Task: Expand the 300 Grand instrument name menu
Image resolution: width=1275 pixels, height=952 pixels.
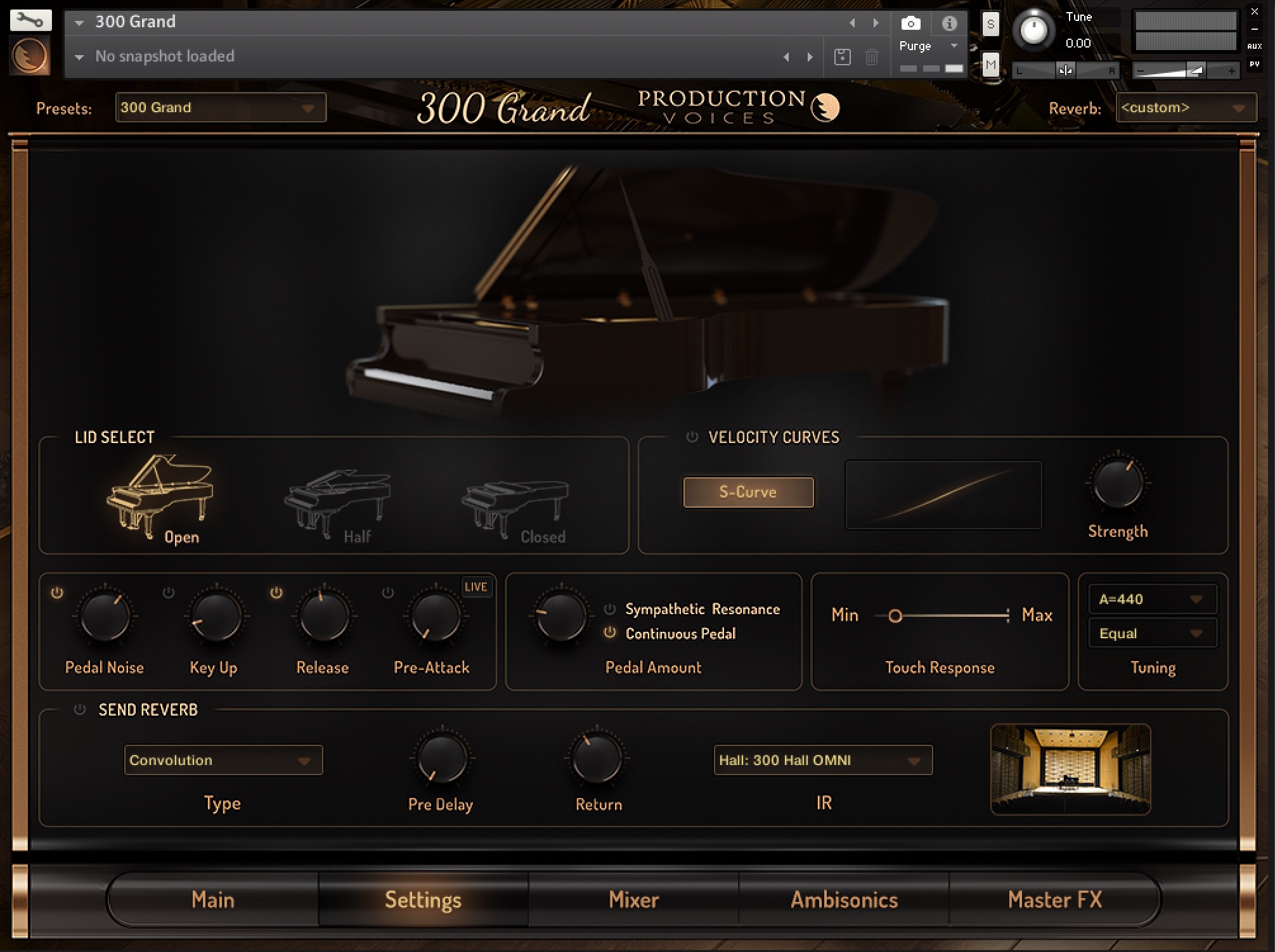Action: tap(79, 22)
